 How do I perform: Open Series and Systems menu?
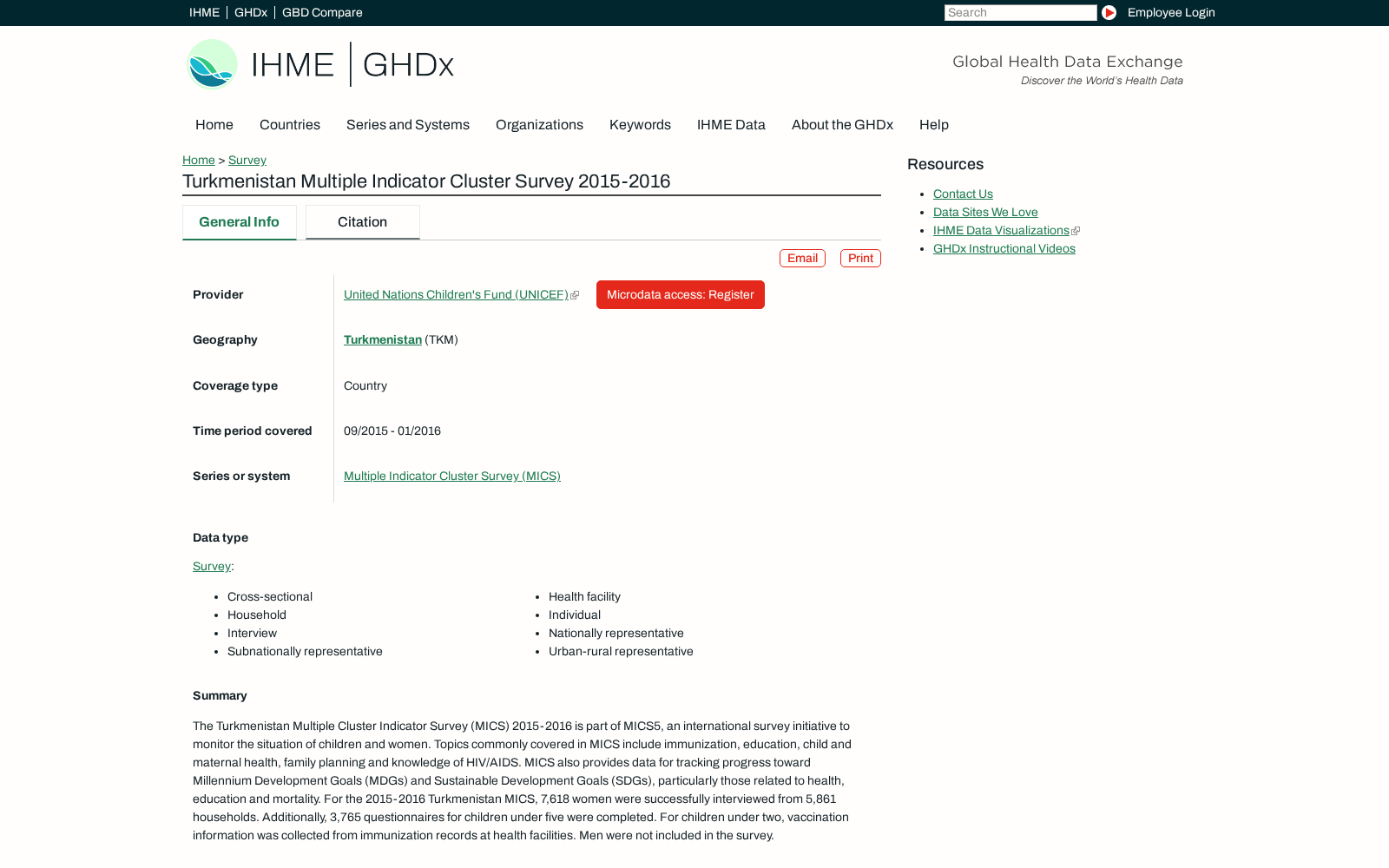(x=408, y=125)
